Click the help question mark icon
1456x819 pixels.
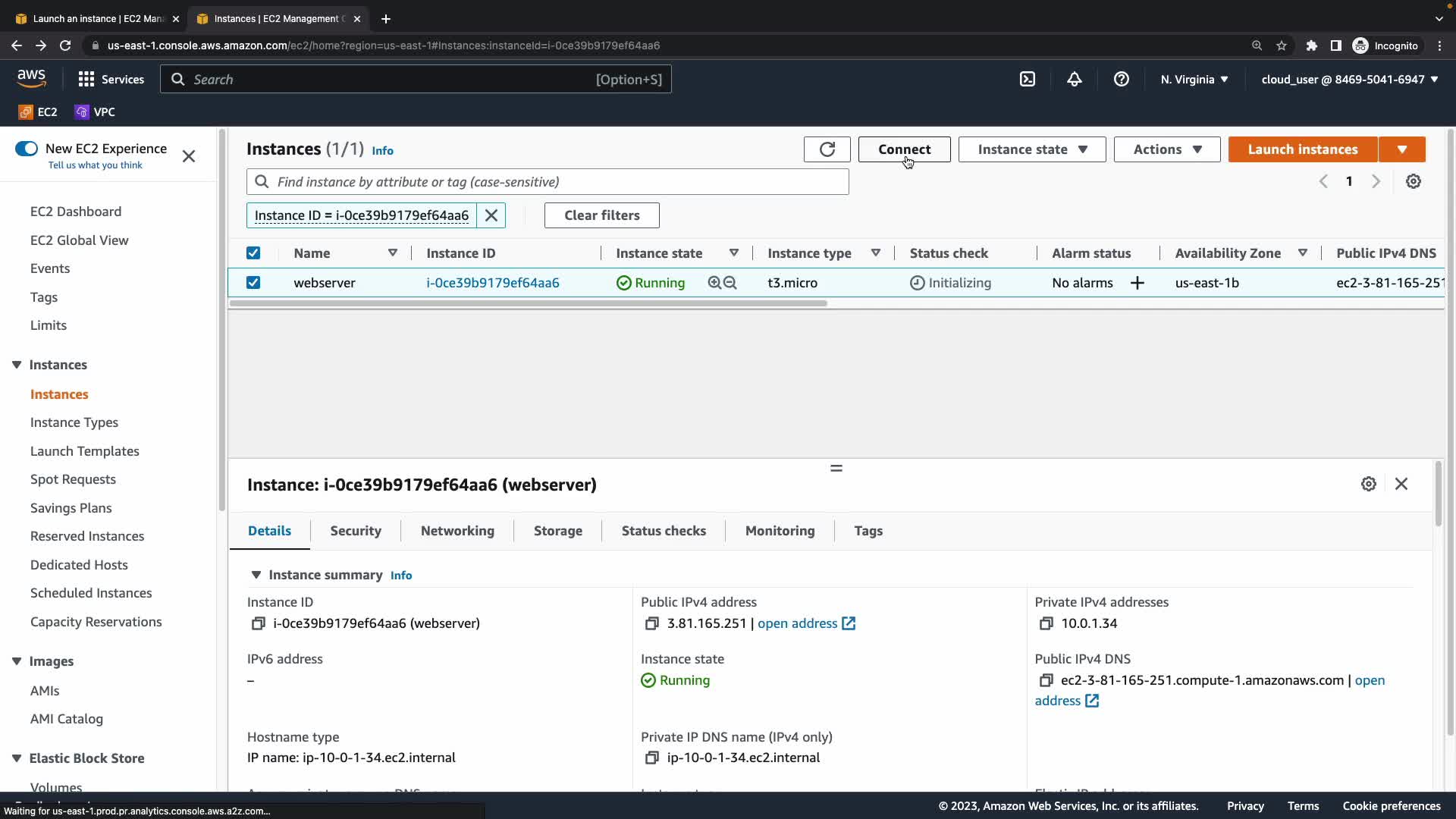(x=1121, y=80)
